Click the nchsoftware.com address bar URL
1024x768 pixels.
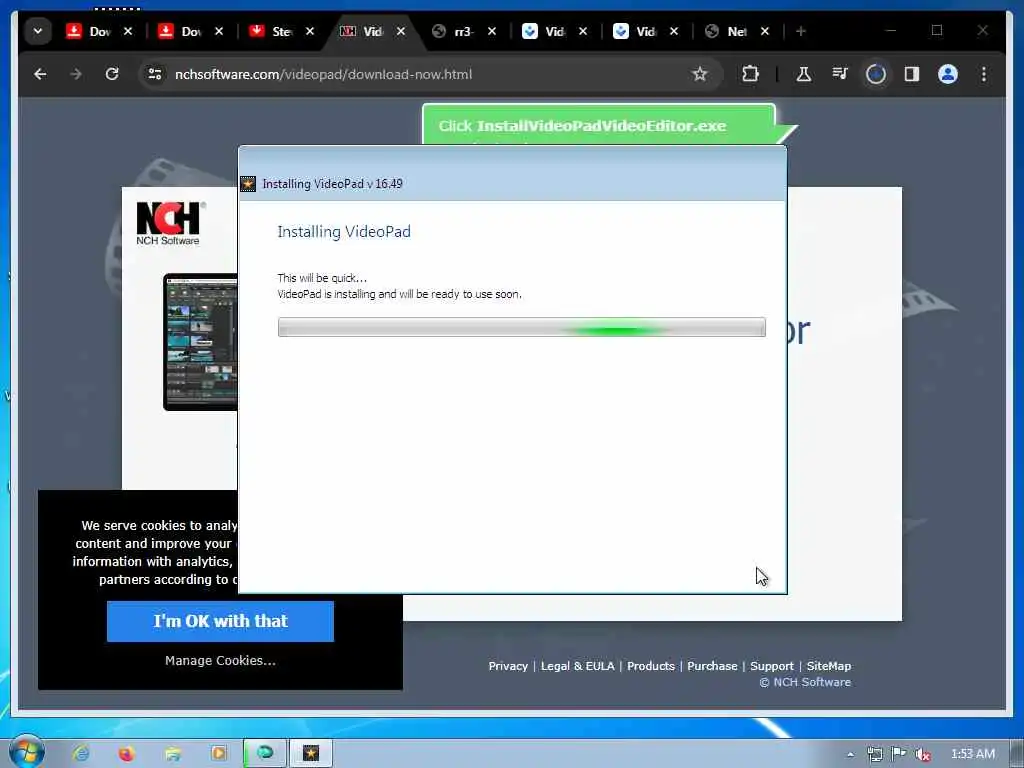(323, 74)
